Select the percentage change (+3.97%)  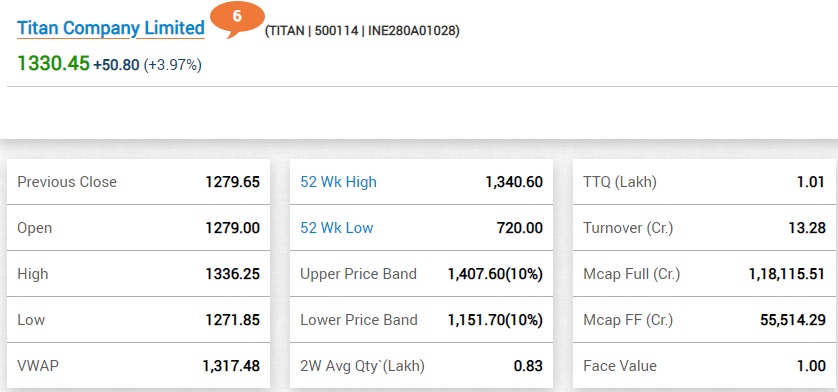coord(173,65)
